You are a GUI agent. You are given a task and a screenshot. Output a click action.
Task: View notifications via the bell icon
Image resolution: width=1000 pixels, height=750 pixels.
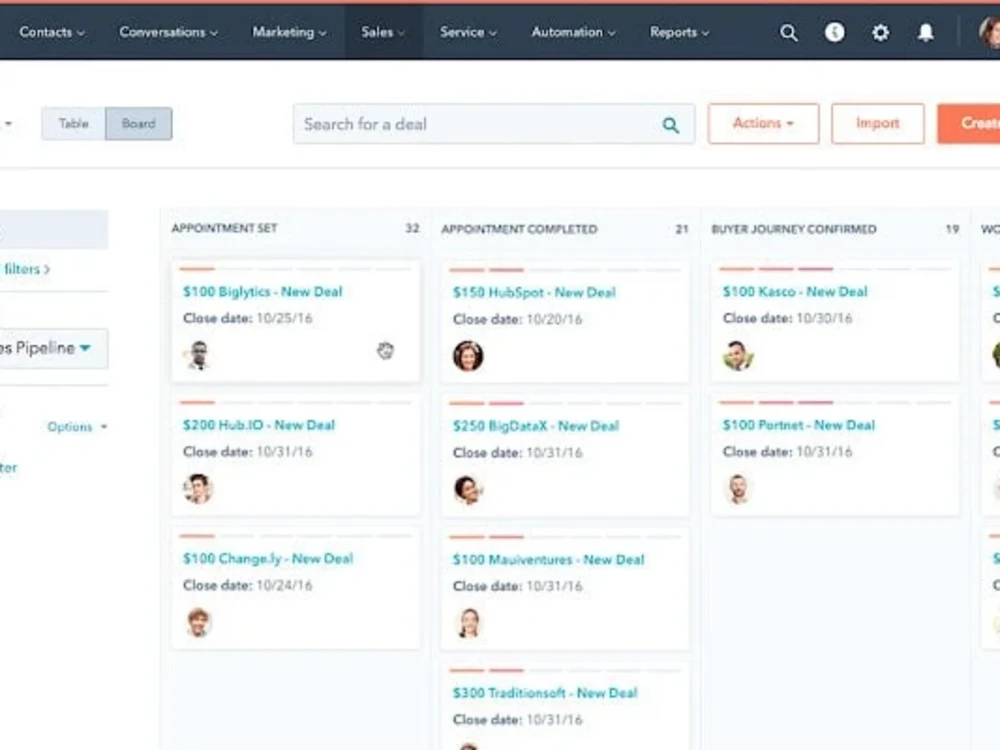[x=926, y=32]
